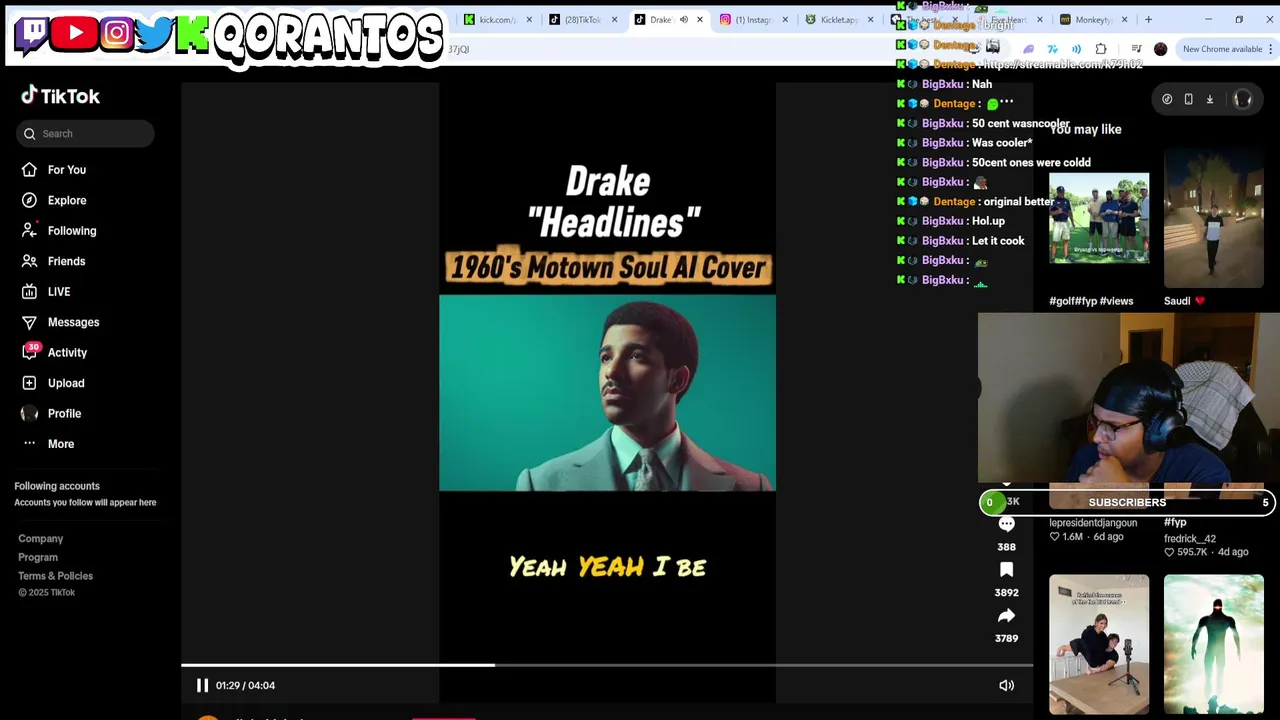1280x720 pixels.
Task: Open the Chrome media control icon
Action: [x=1136, y=49]
